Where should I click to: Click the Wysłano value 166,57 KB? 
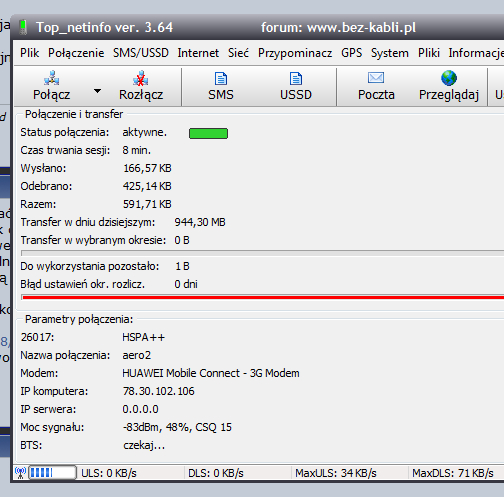pyautogui.click(x=147, y=168)
